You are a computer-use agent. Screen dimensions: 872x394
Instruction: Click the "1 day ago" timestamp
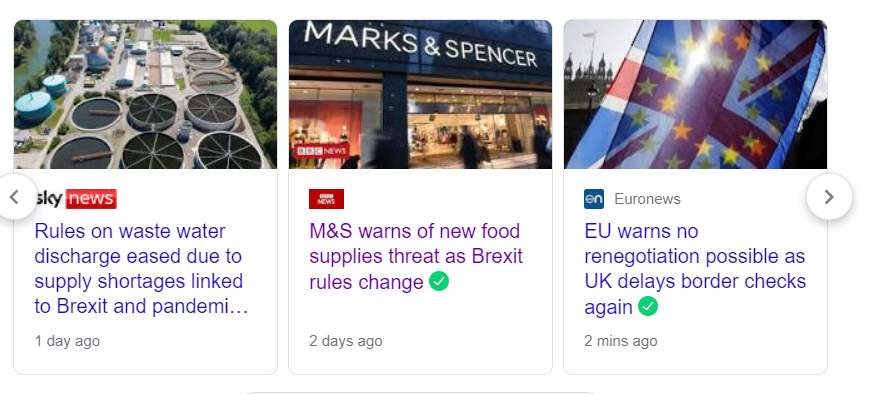[67, 341]
